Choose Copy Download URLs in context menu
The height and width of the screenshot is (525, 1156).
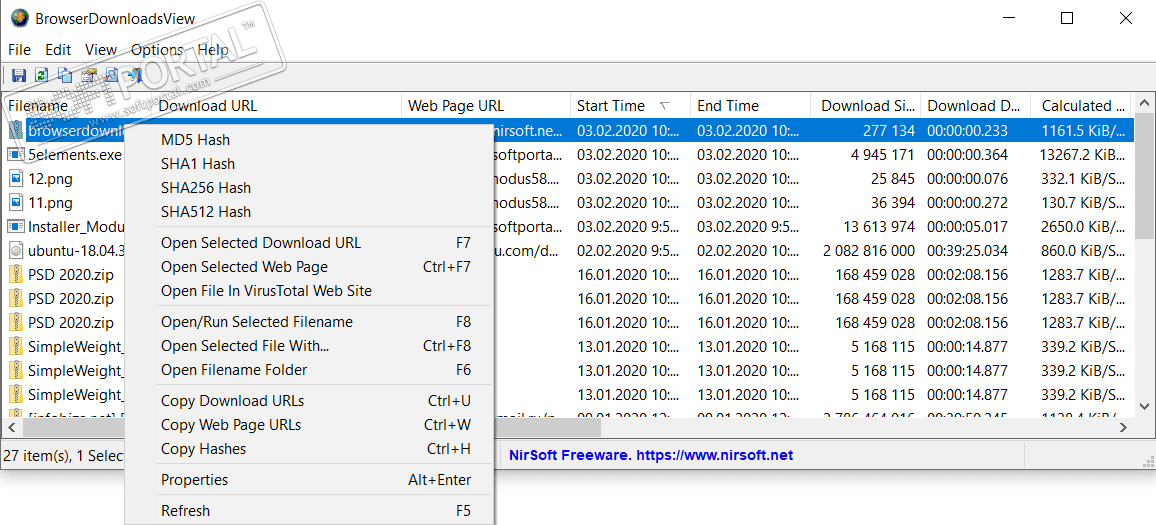232,401
